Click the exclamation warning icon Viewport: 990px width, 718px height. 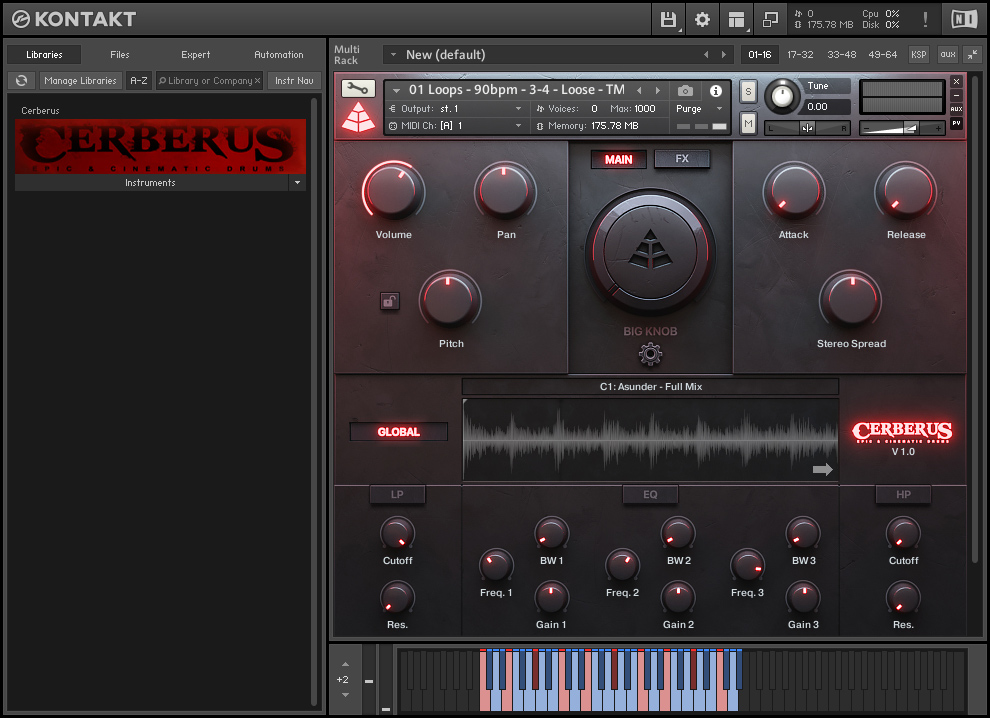925,20
